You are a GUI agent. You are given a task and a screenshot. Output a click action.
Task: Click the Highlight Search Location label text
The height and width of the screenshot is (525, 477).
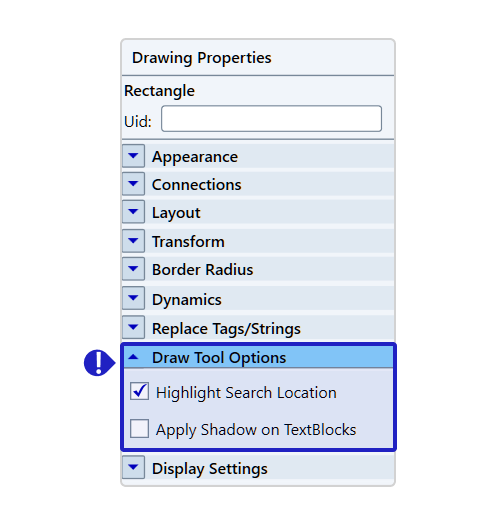click(x=246, y=393)
